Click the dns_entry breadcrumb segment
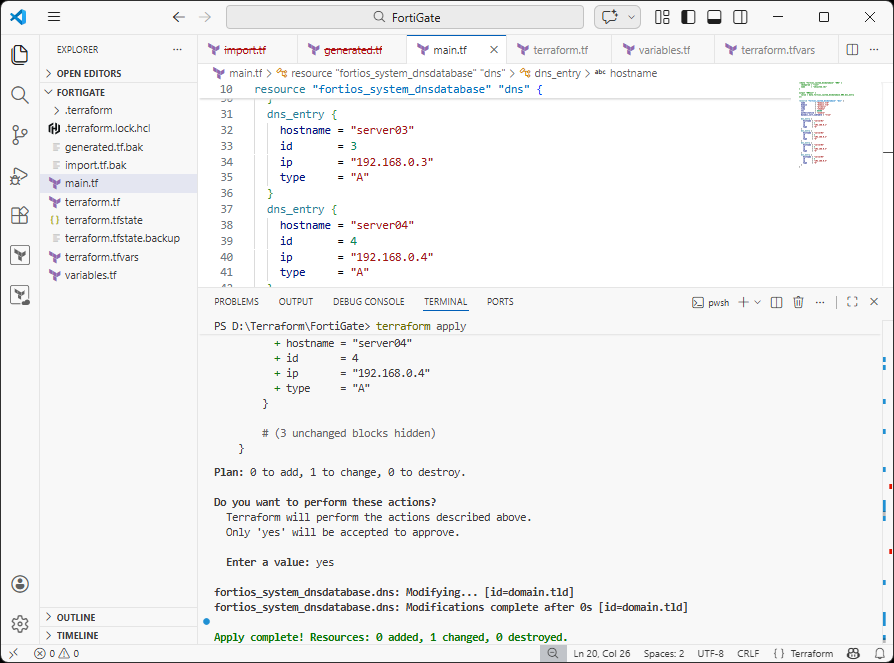 coord(557,73)
